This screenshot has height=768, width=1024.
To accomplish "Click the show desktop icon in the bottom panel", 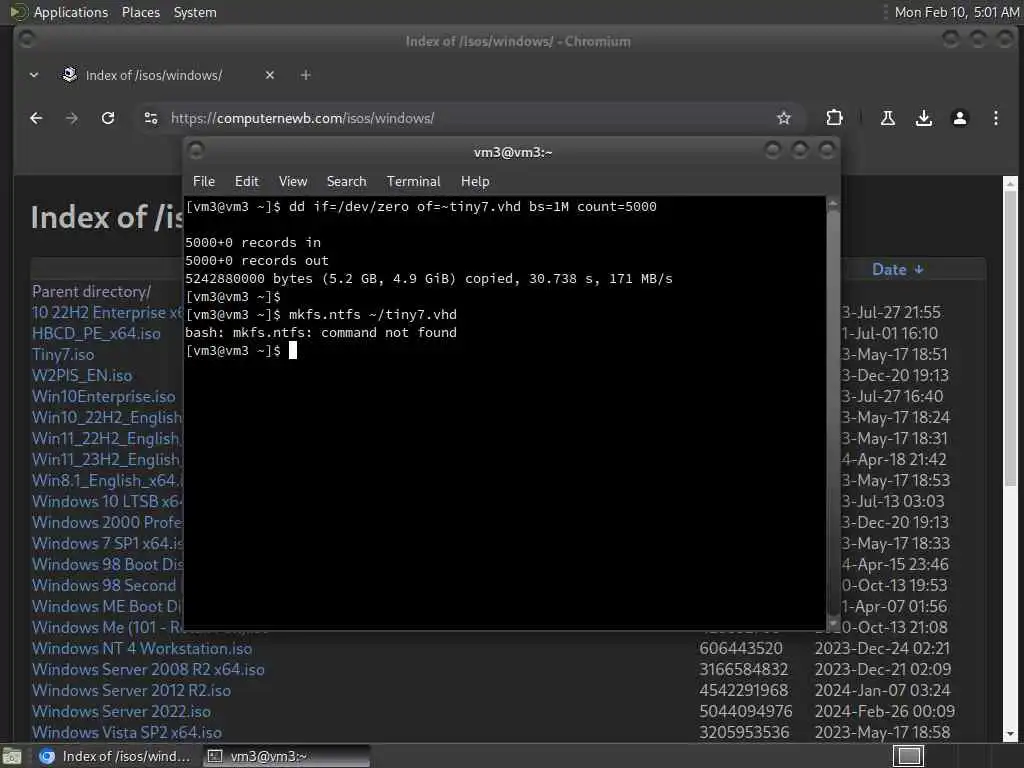I will [12, 756].
